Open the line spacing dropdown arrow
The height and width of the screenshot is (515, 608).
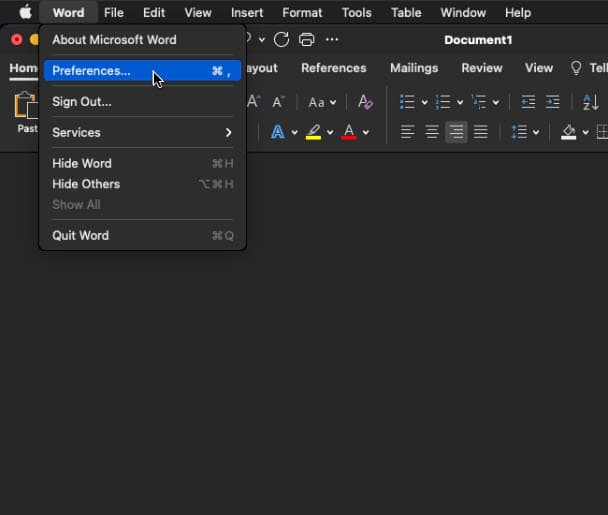coord(536,133)
